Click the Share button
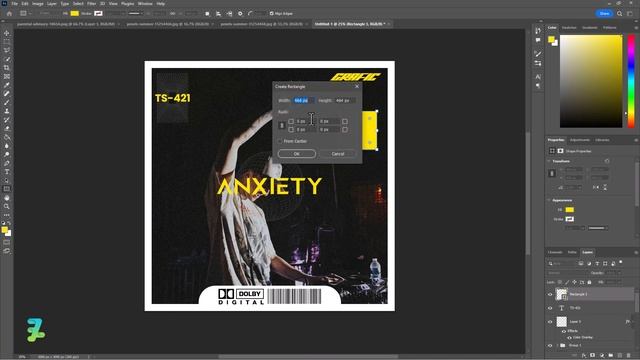Viewport: 640px width, 360px height. pos(604,13)
